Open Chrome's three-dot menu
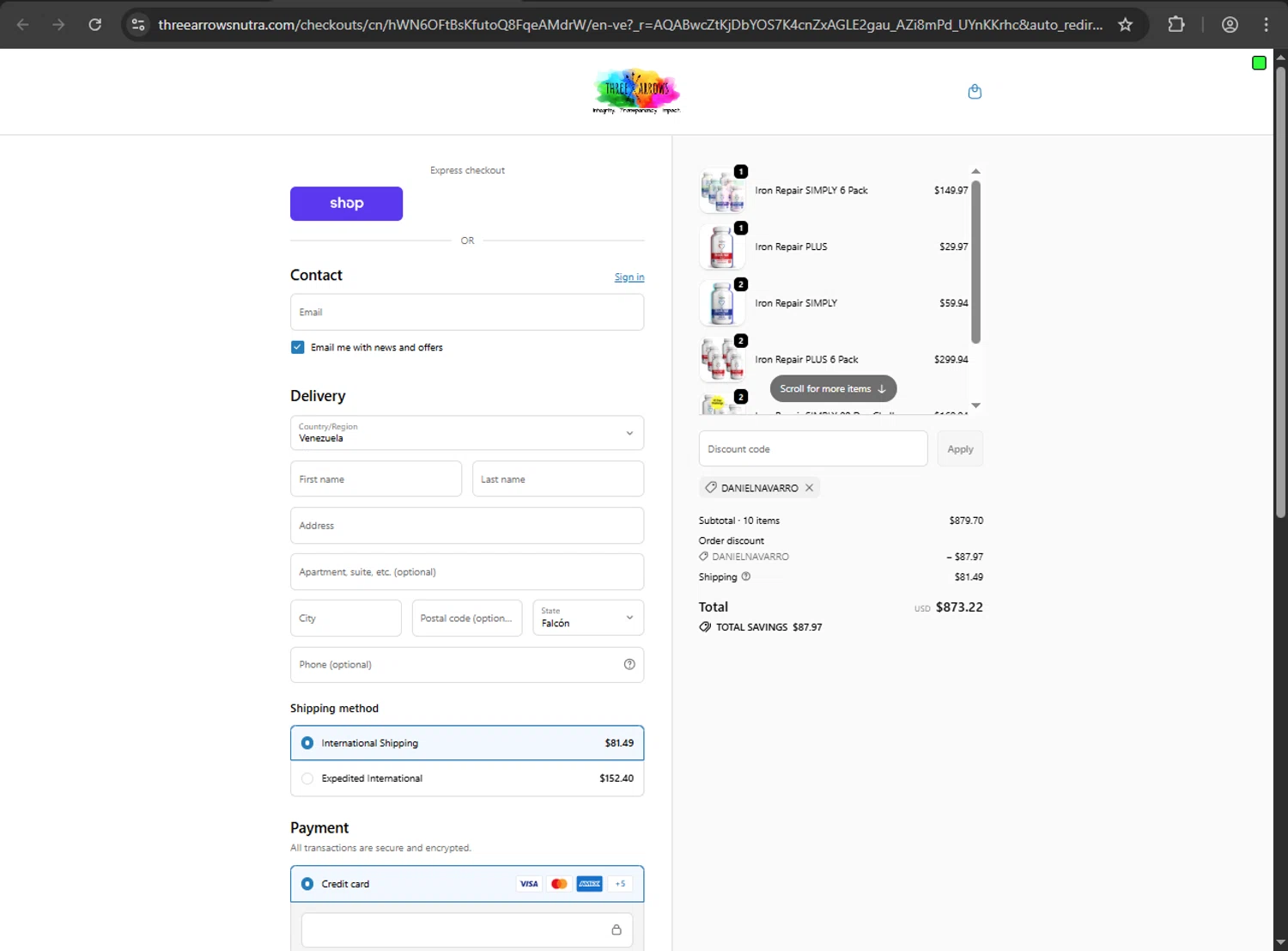1288x951 pixels. [1266, 25]
